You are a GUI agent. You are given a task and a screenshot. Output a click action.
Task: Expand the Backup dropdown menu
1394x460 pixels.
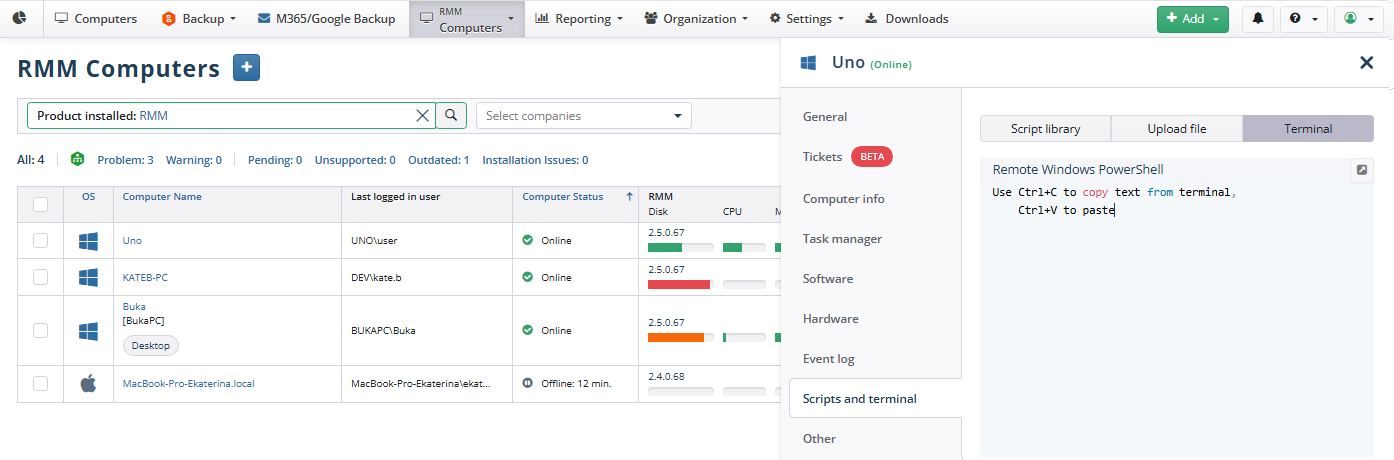[199, 18]
